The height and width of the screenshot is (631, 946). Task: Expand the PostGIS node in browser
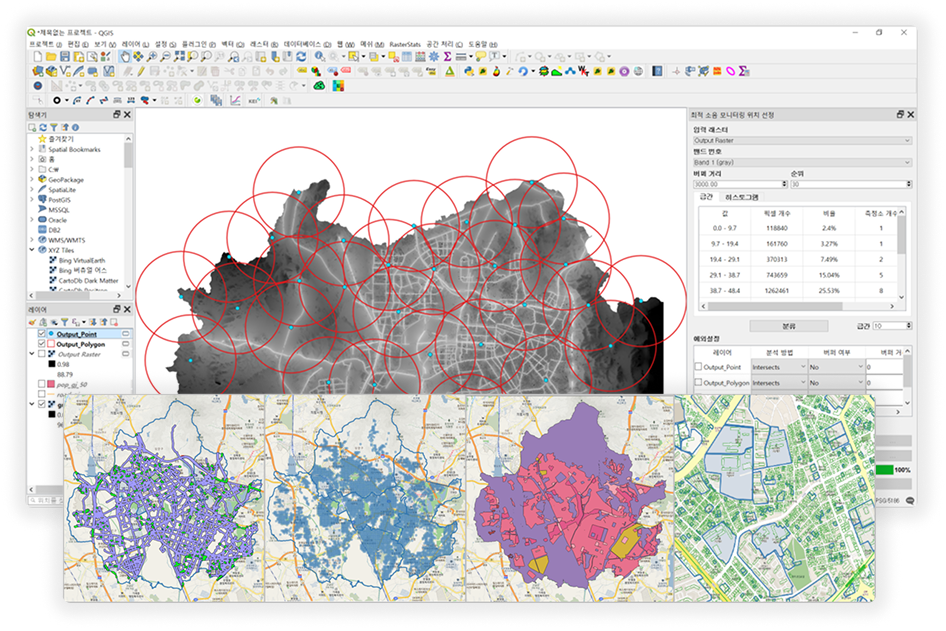point(32,199)
